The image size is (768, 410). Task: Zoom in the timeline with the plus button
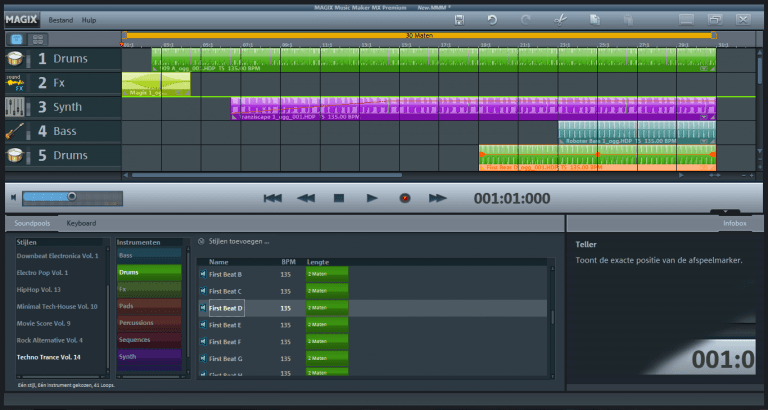[x=752, y=175]
